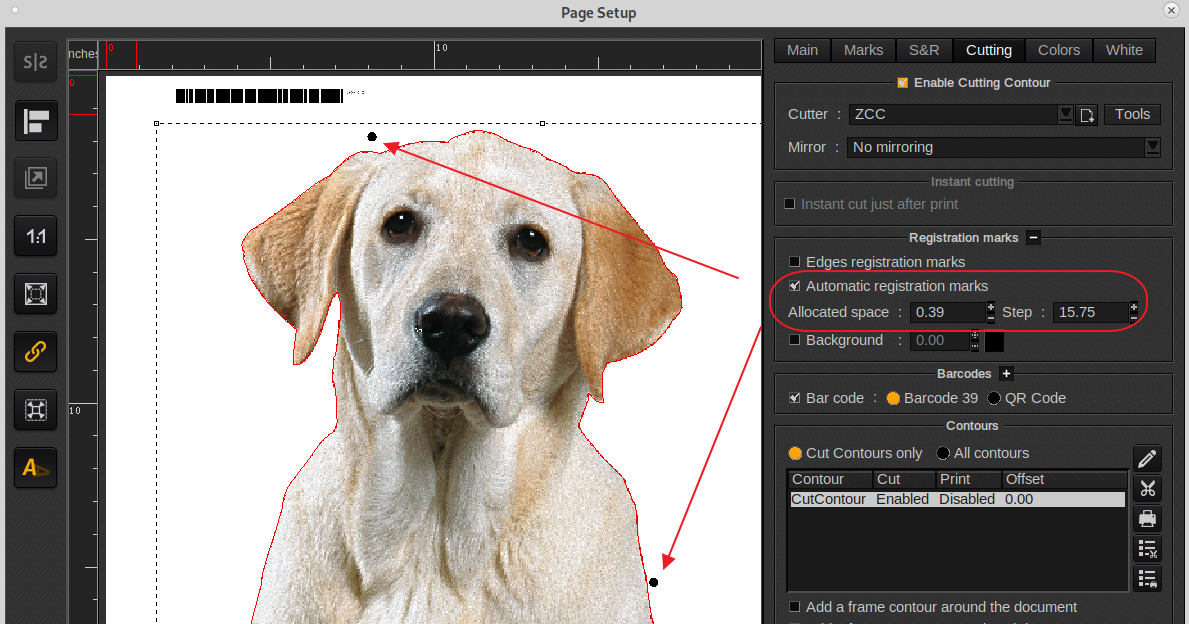Click the align-left layout icon in sidebar
Image resolution: width=1189 pixels, height=624 pixels.
coord(35,122)
